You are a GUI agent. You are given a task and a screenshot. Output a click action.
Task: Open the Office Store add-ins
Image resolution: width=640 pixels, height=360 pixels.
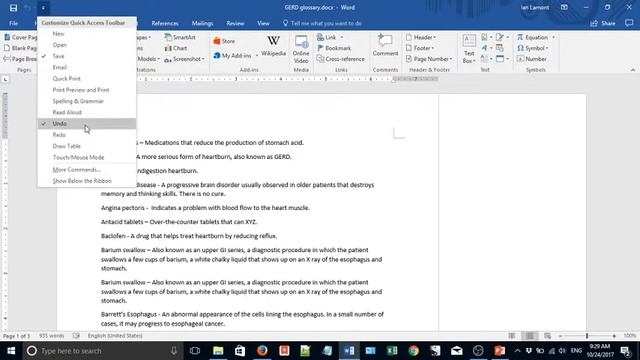tap(224, 41)
